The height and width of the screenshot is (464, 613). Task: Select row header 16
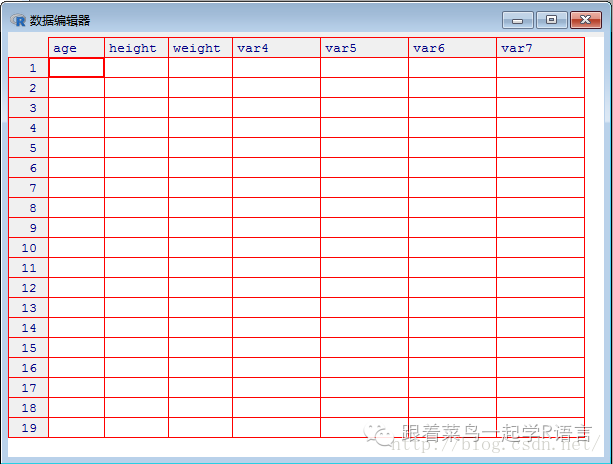pos(29,367)
